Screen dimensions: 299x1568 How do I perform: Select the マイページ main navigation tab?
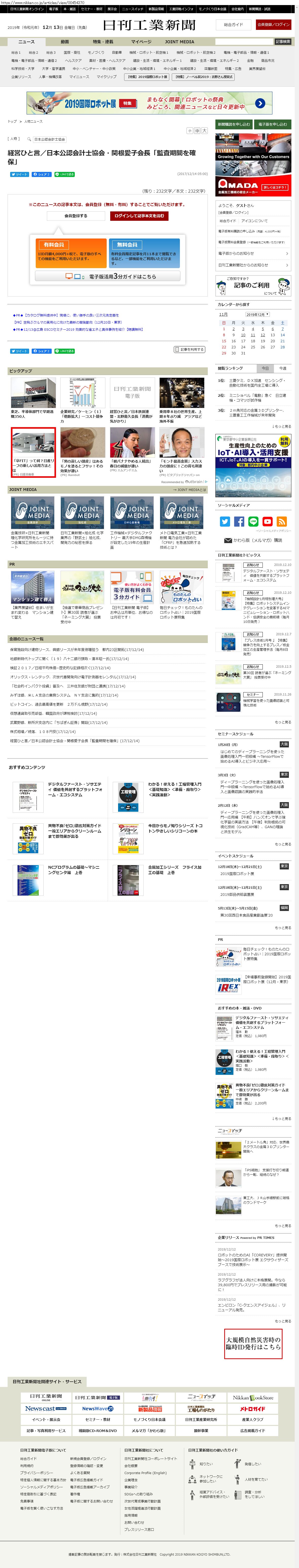point(141,42)
